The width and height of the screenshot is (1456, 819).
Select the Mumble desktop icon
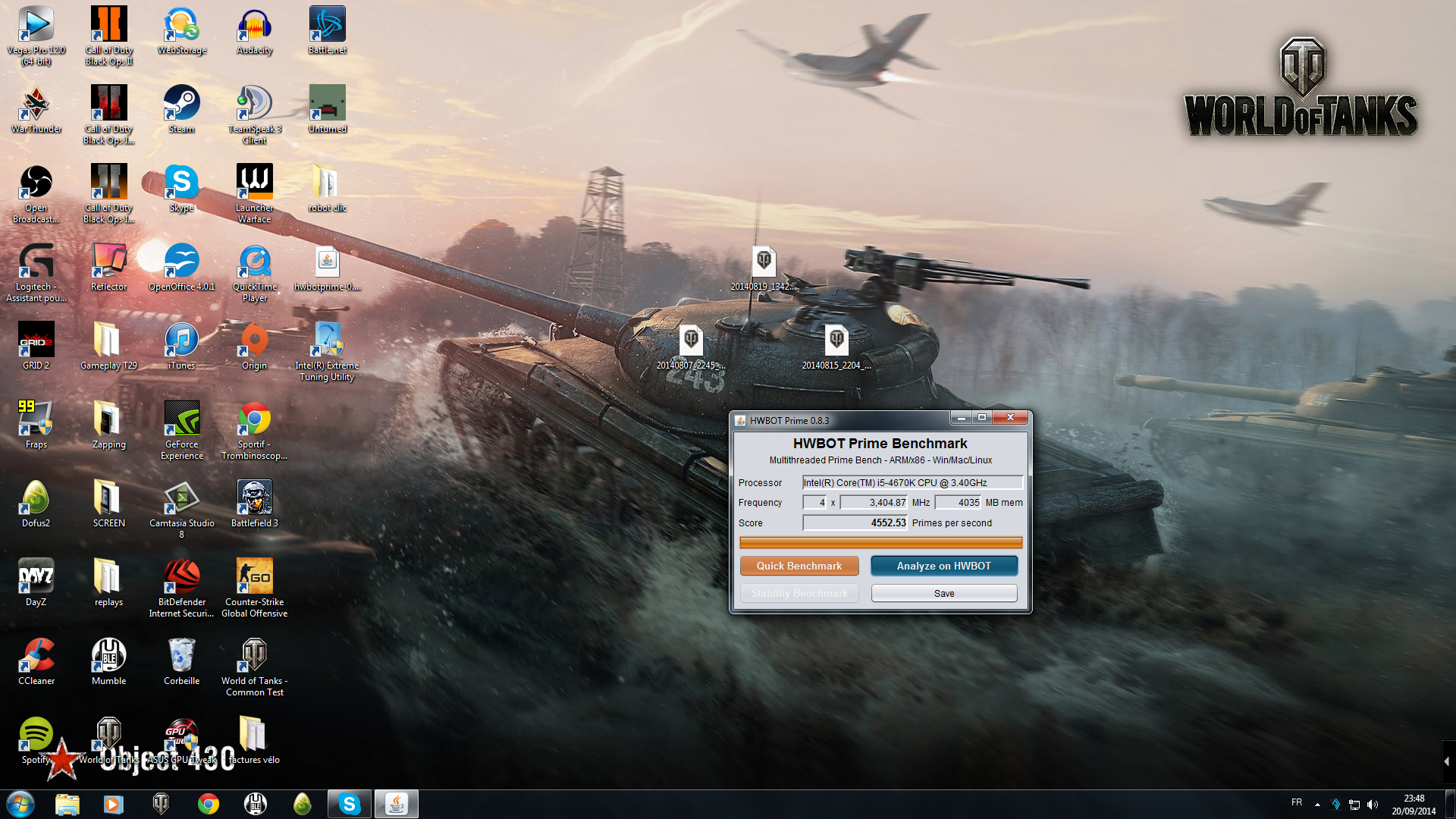point(109,661)
